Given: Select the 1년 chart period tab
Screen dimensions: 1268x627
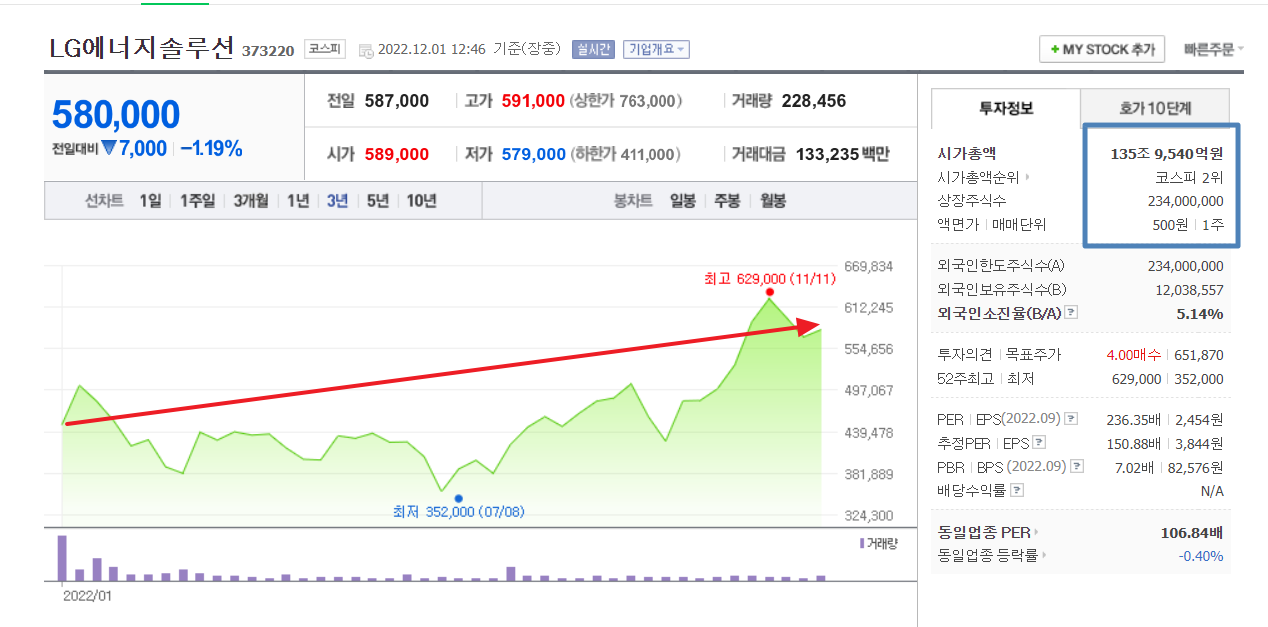Looking at the screenshot, I should point(297,200).
